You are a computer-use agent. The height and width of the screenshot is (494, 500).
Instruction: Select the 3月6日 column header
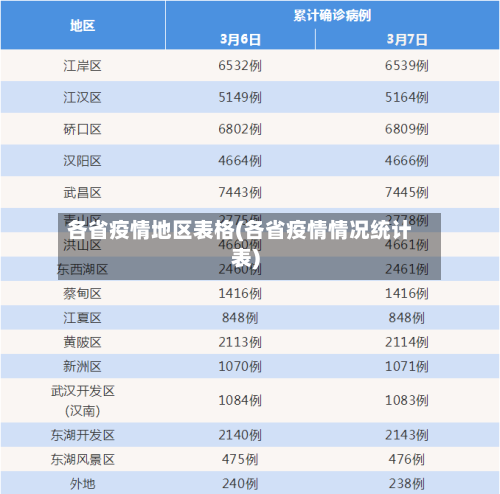[x=240, y=40]
